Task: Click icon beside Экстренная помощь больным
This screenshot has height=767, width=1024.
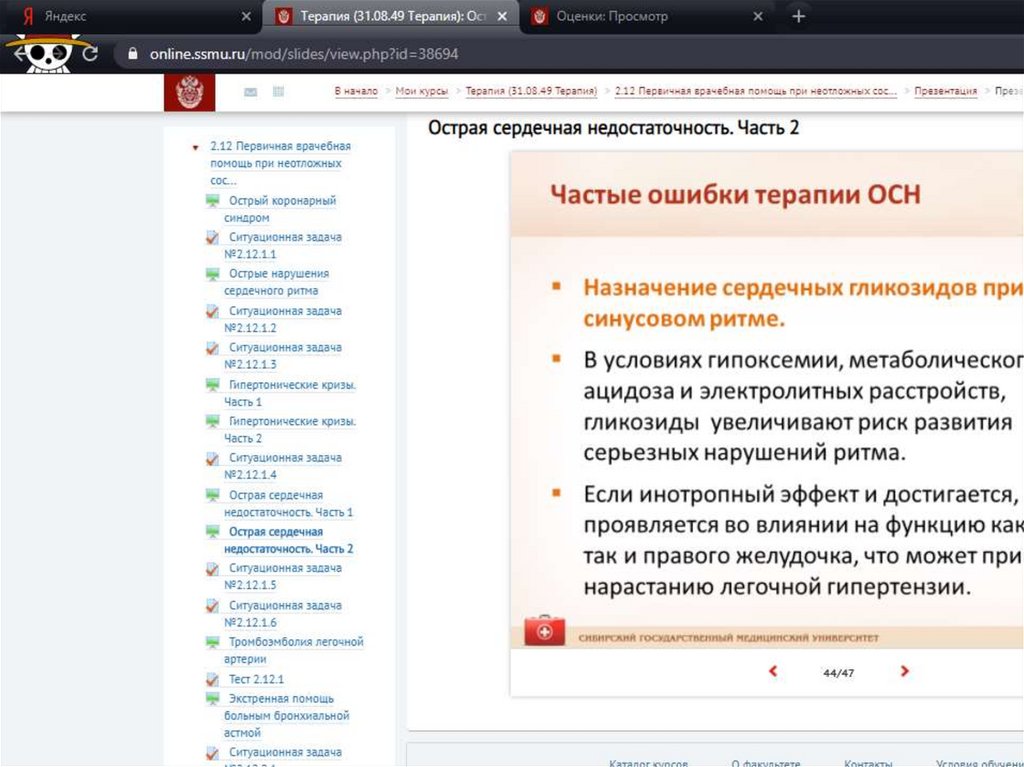Action: pyautogui.click(x=213, y=699)
